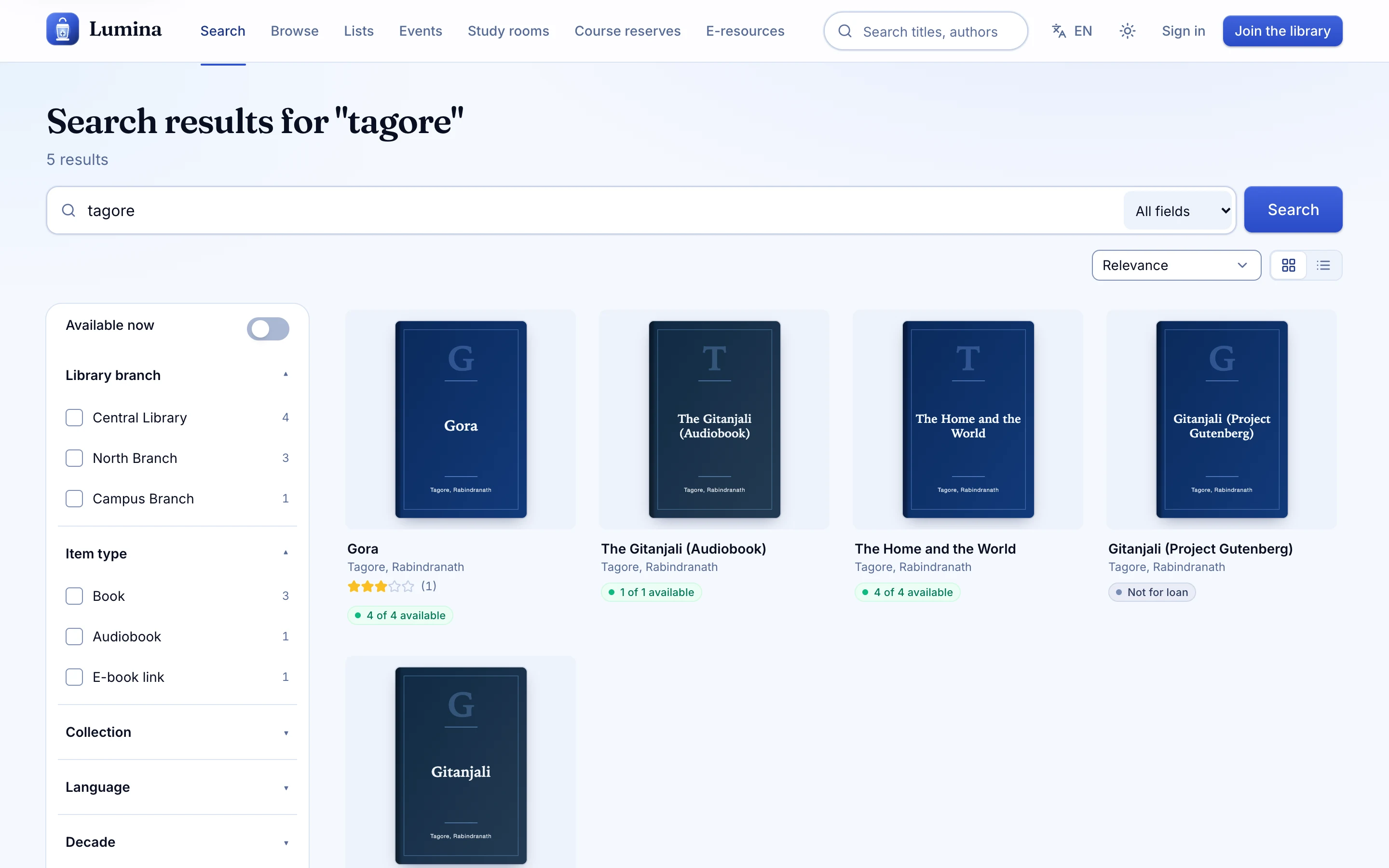Go to Course reserves

[x=627, y=31]
